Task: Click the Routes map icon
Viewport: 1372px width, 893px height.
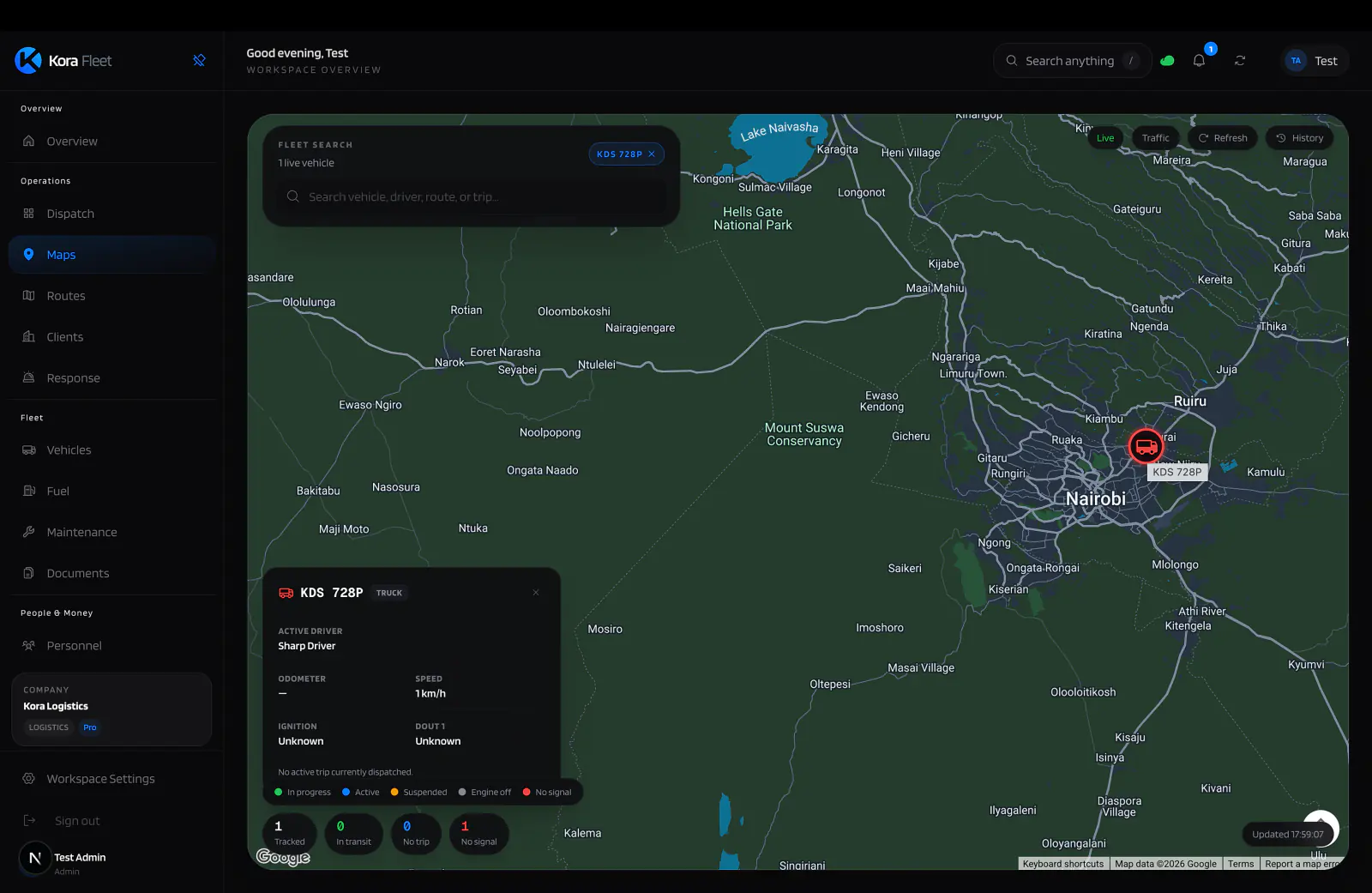Action: [29, 296]
